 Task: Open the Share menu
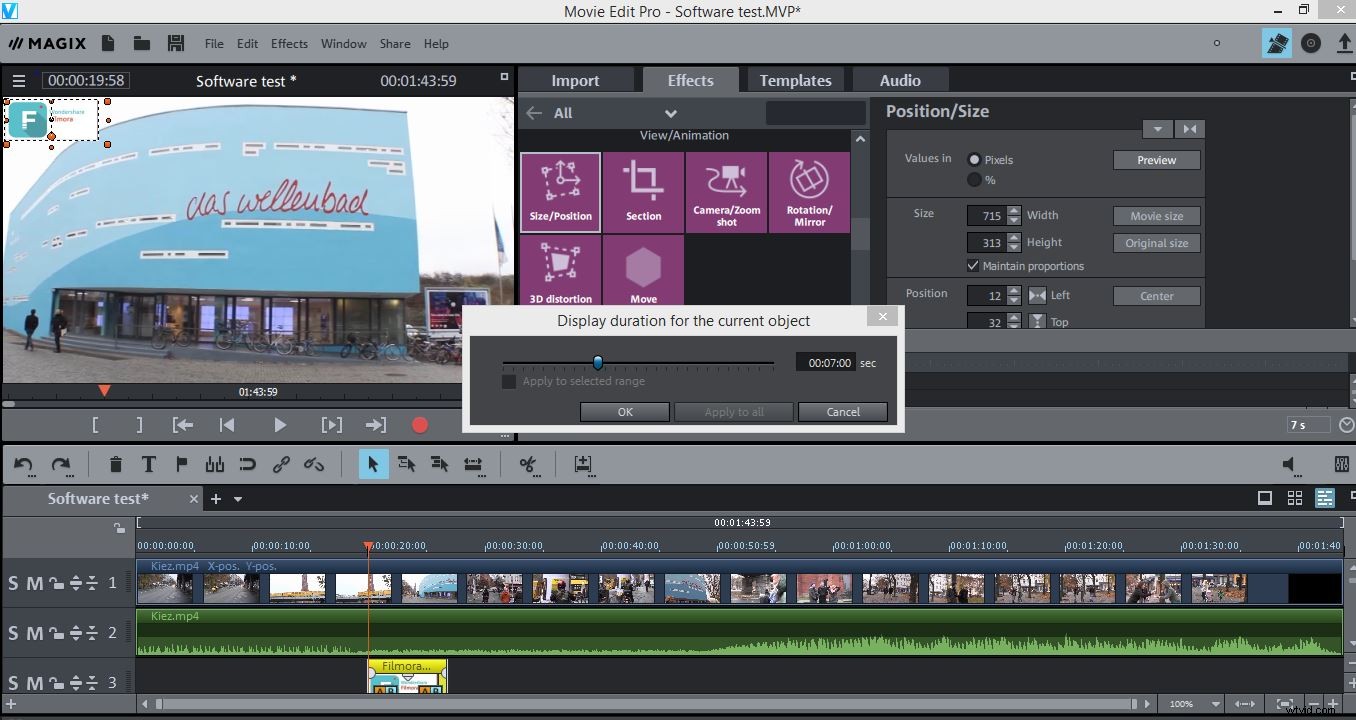(x=395, y=43)
